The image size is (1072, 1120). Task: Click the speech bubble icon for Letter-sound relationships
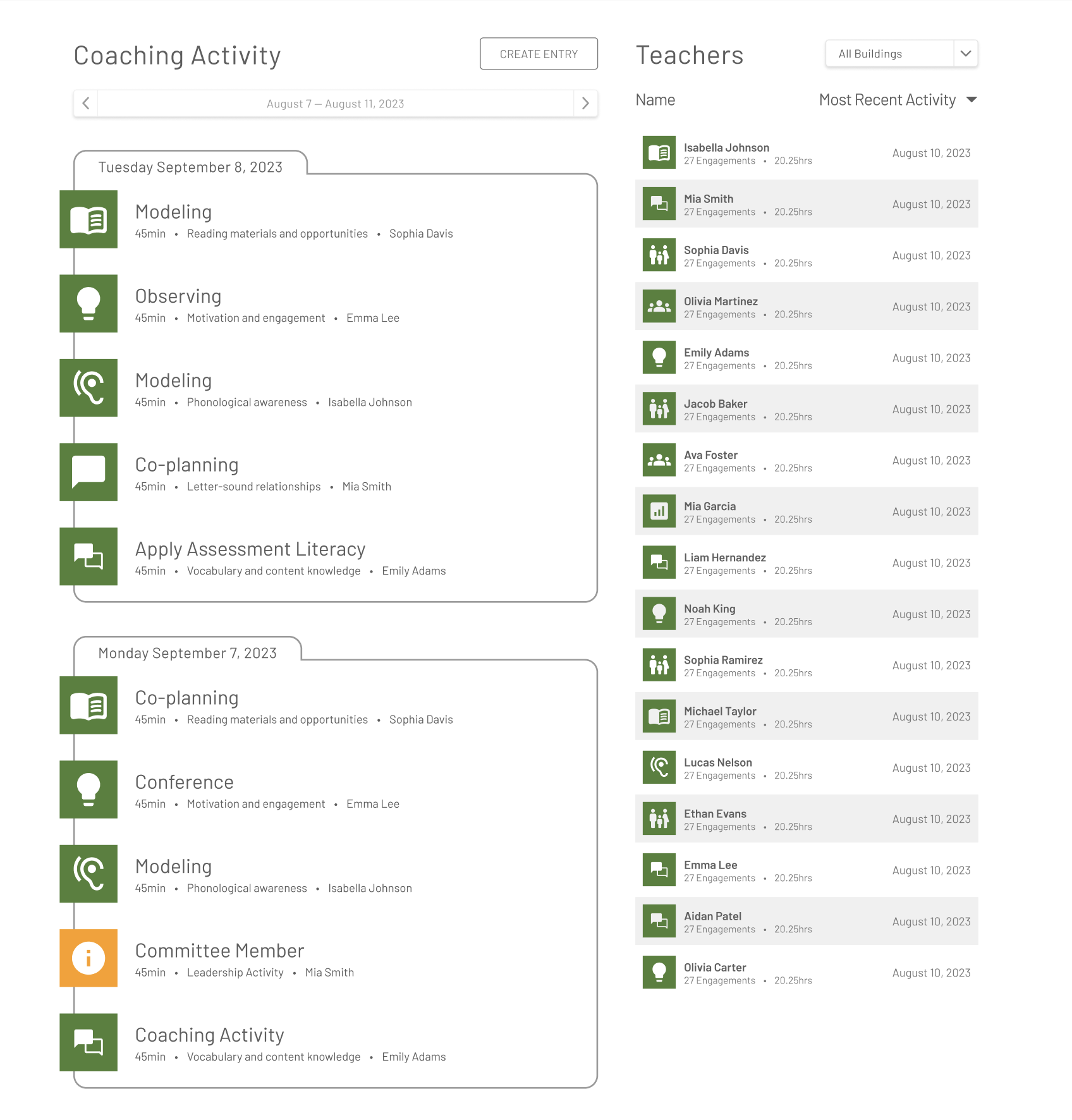(88, 472)
